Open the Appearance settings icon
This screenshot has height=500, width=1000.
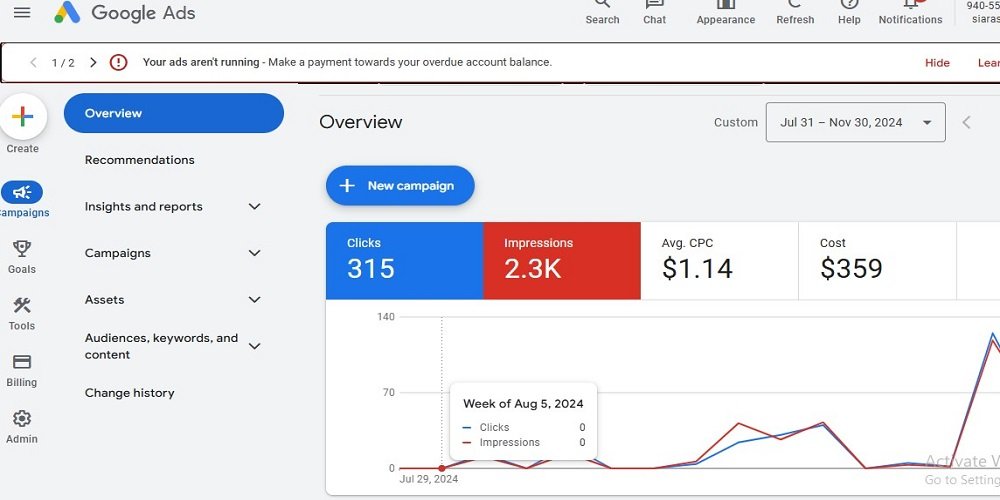pos(726,6)
